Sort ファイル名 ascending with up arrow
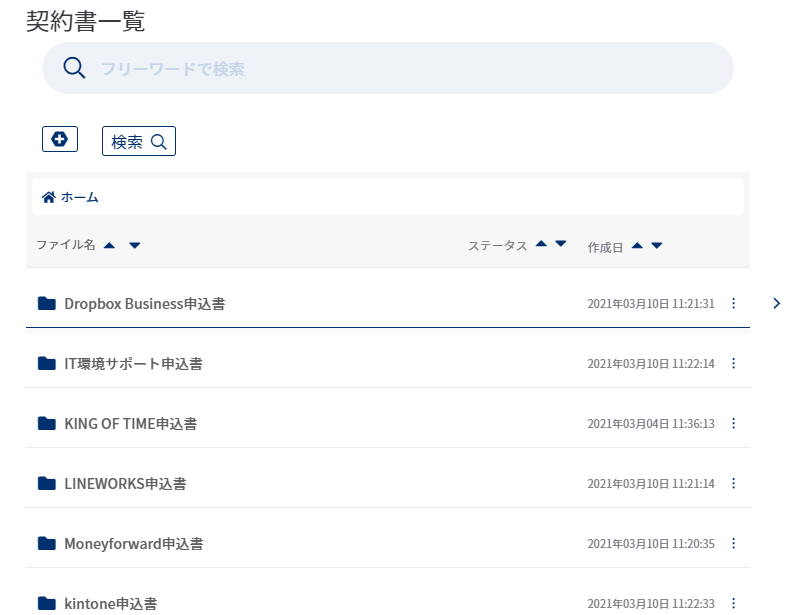Screen dimensions: 786x615 pyautogui.click(x=109, y=246)
